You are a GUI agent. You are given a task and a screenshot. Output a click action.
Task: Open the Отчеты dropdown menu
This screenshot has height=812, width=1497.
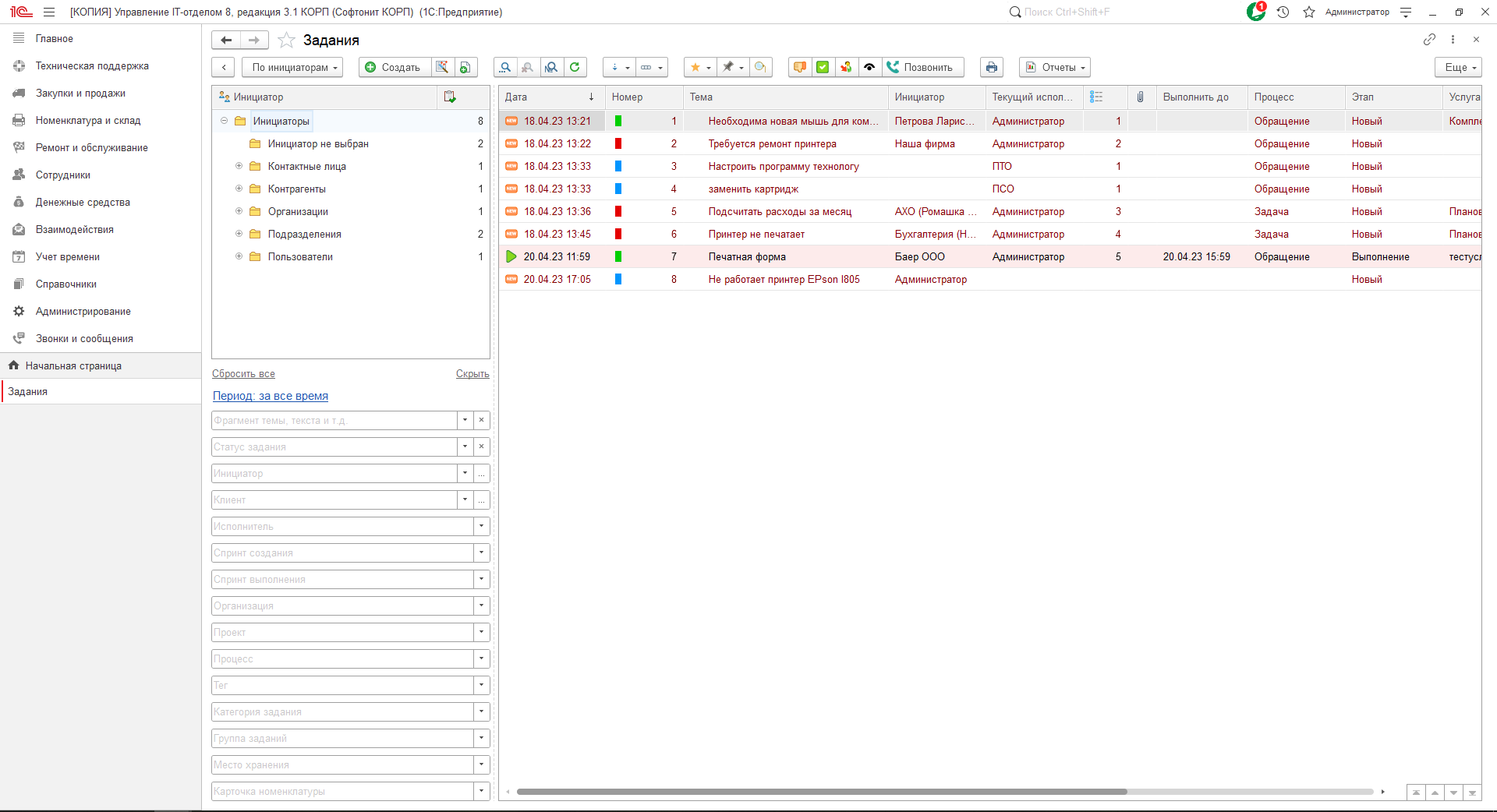point(1054,67)
